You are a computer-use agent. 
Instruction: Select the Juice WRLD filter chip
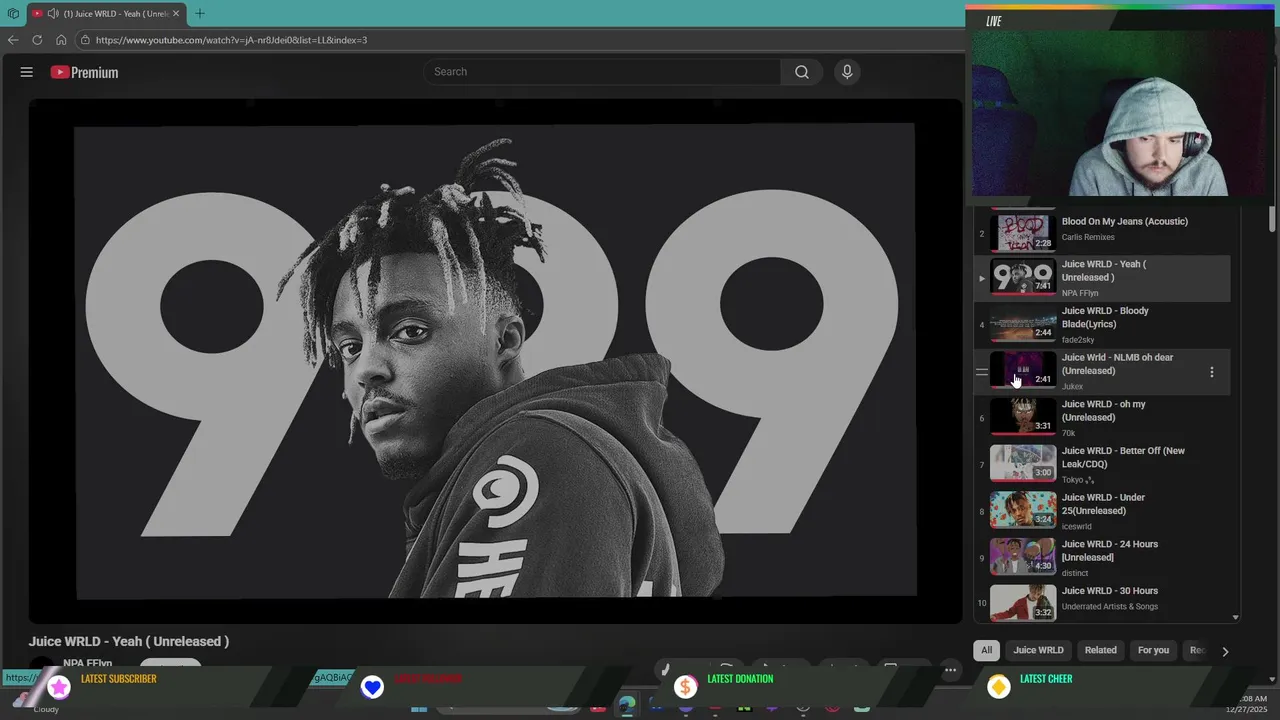[x=1038, y=650]
